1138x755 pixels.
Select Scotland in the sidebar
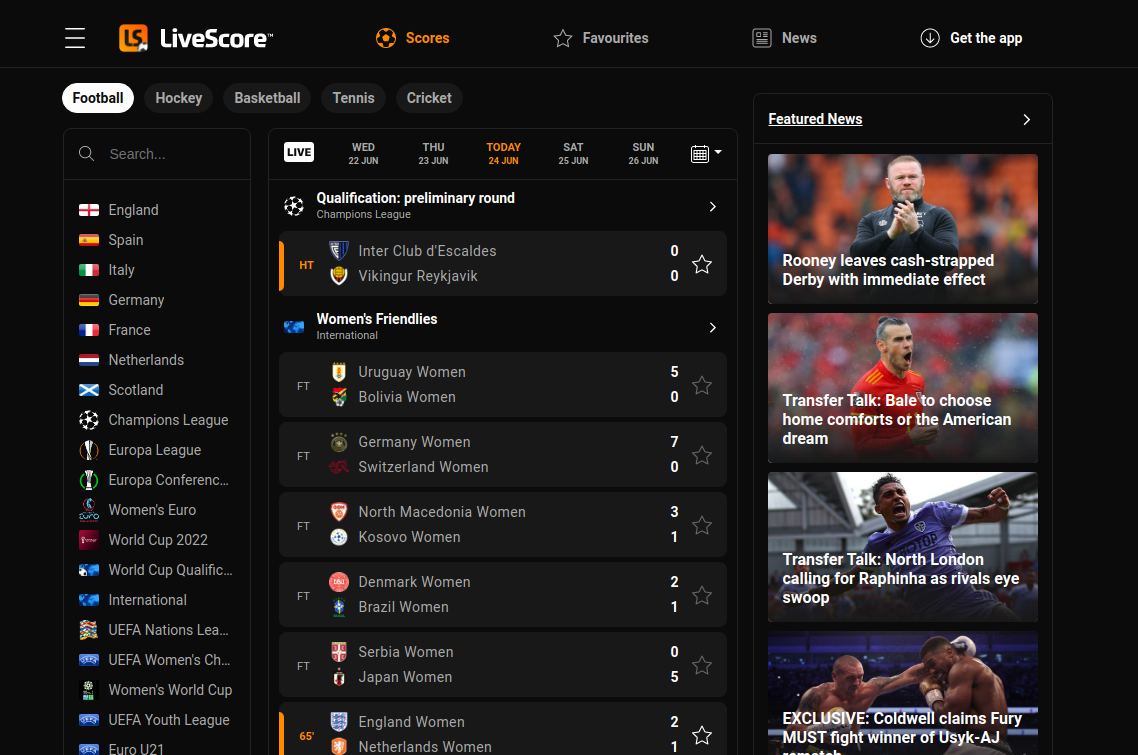(x=136, y=390)
